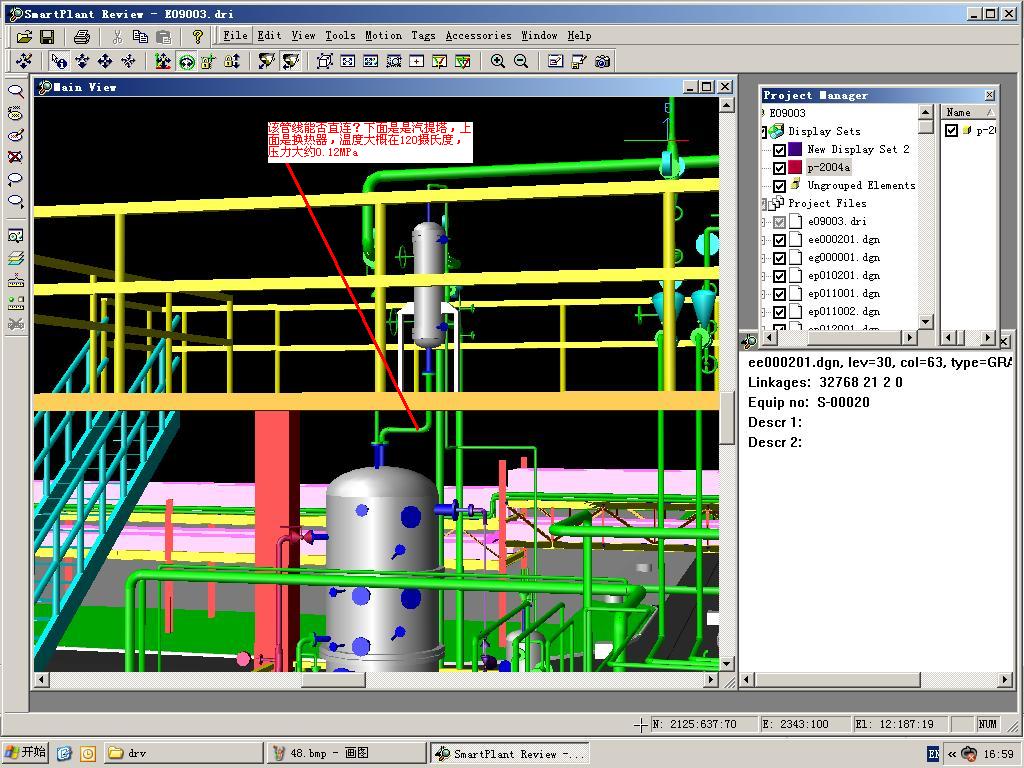Open the Windows Start button 开始
The width and height of the screenshot is (1024, 768).
pos(25,753)
